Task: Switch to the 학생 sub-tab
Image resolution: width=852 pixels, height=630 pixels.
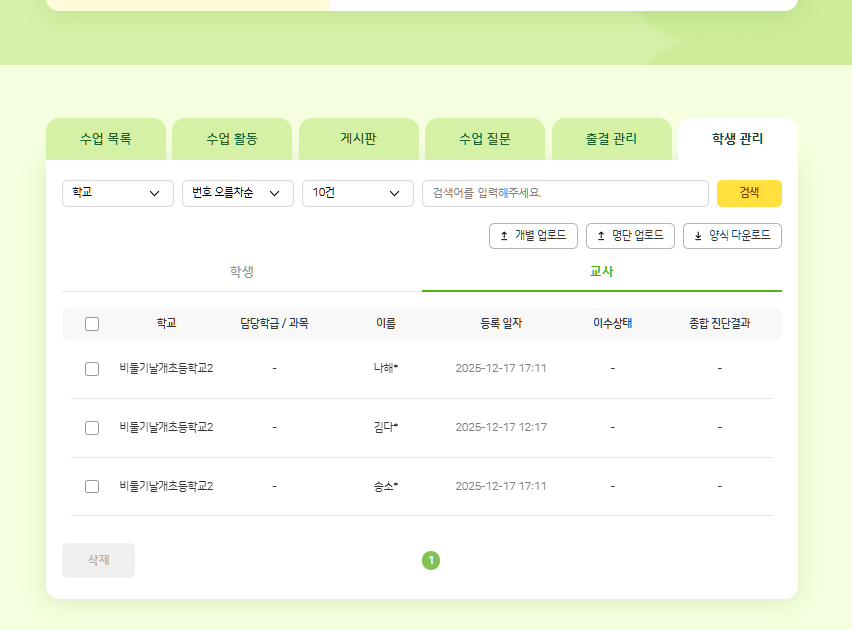Action: pyautogui.click(x=242, y=272)
